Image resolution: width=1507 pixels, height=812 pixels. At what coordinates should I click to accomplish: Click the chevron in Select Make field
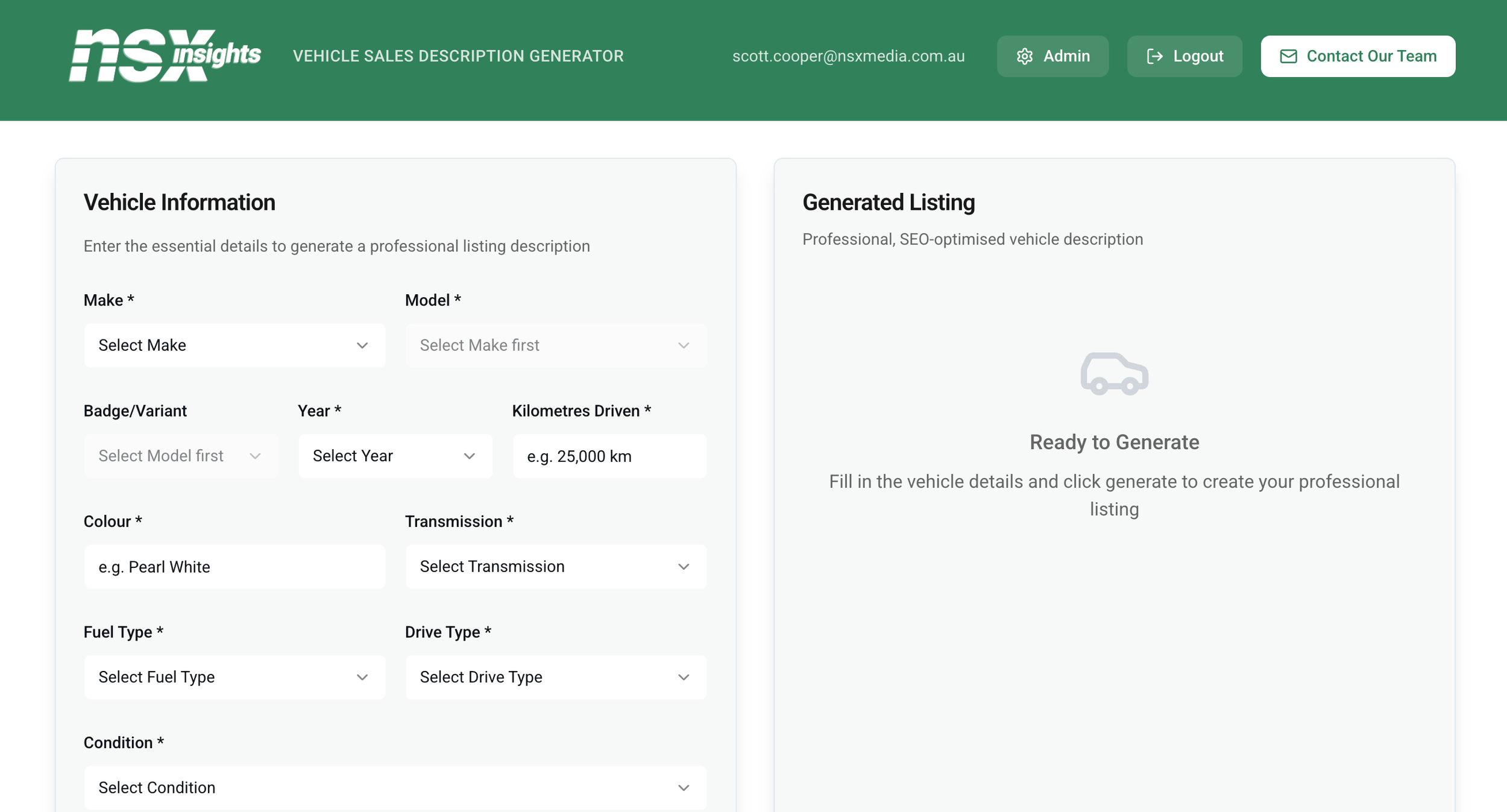pos(362,345)
